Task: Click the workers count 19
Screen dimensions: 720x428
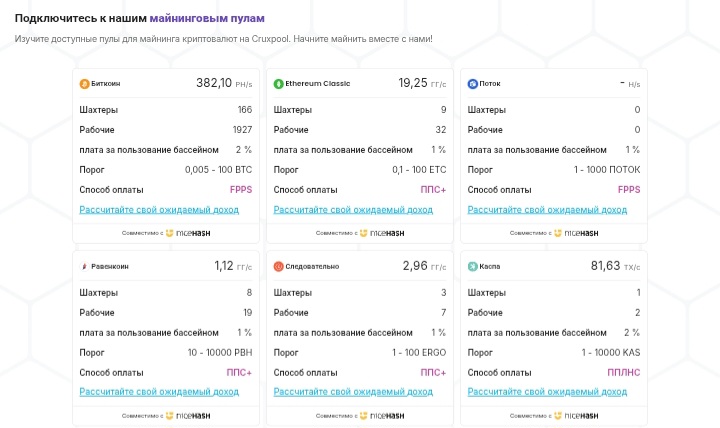Action: (248, 313)
